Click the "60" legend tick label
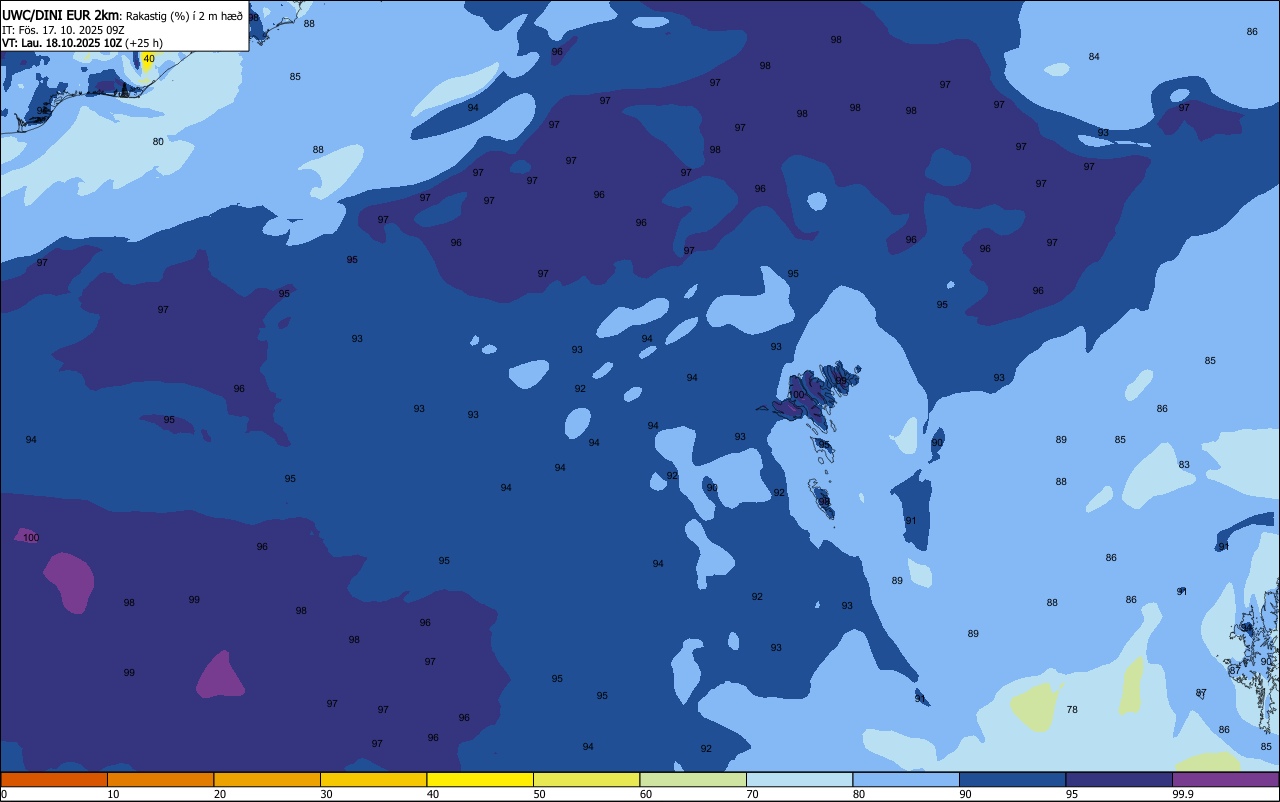Image resolution: width=1280 pixels, height=802 pixels. click(646, 794)
